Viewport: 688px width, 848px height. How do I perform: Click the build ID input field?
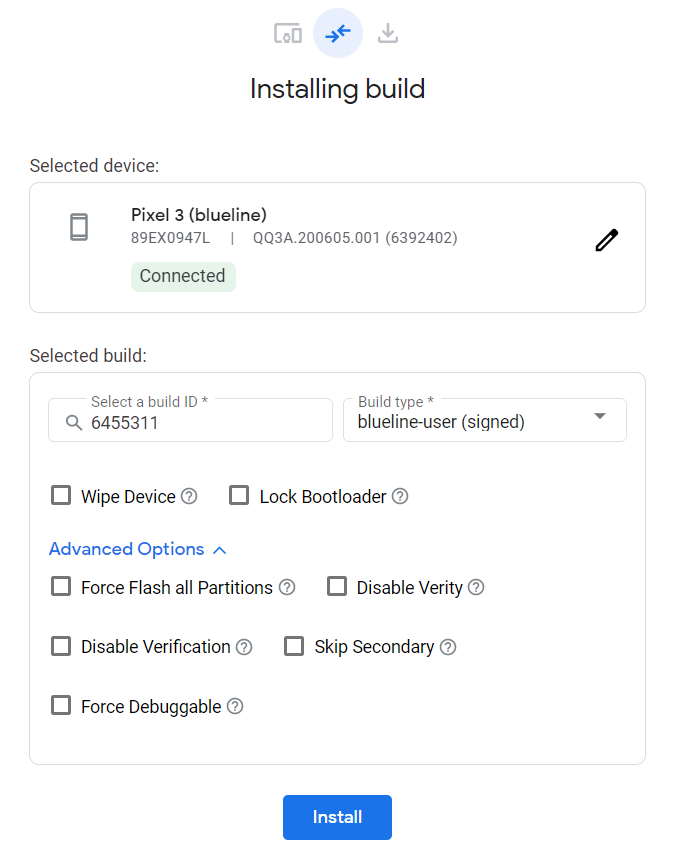190,420
